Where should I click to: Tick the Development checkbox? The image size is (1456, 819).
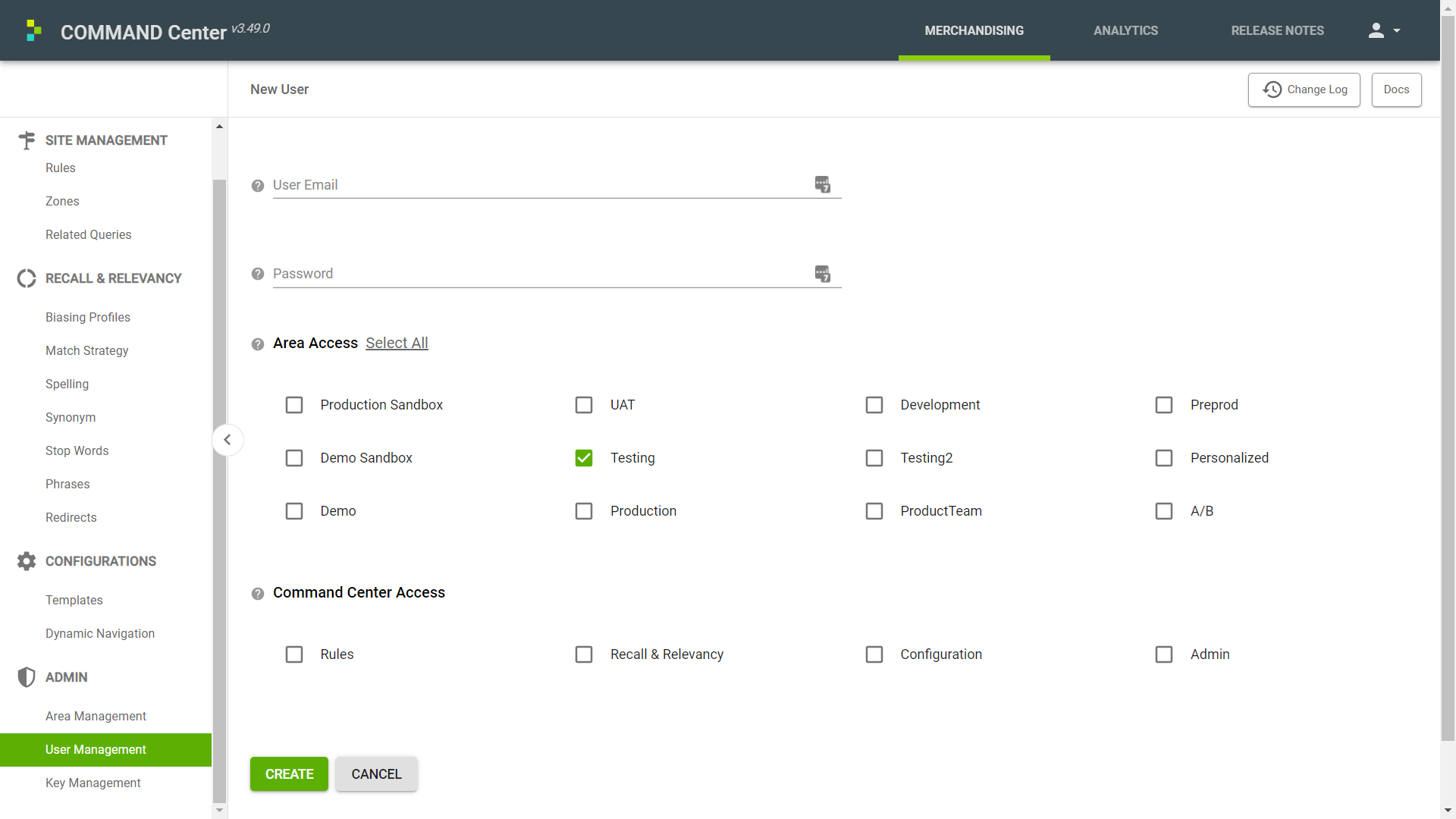[874, 405]
